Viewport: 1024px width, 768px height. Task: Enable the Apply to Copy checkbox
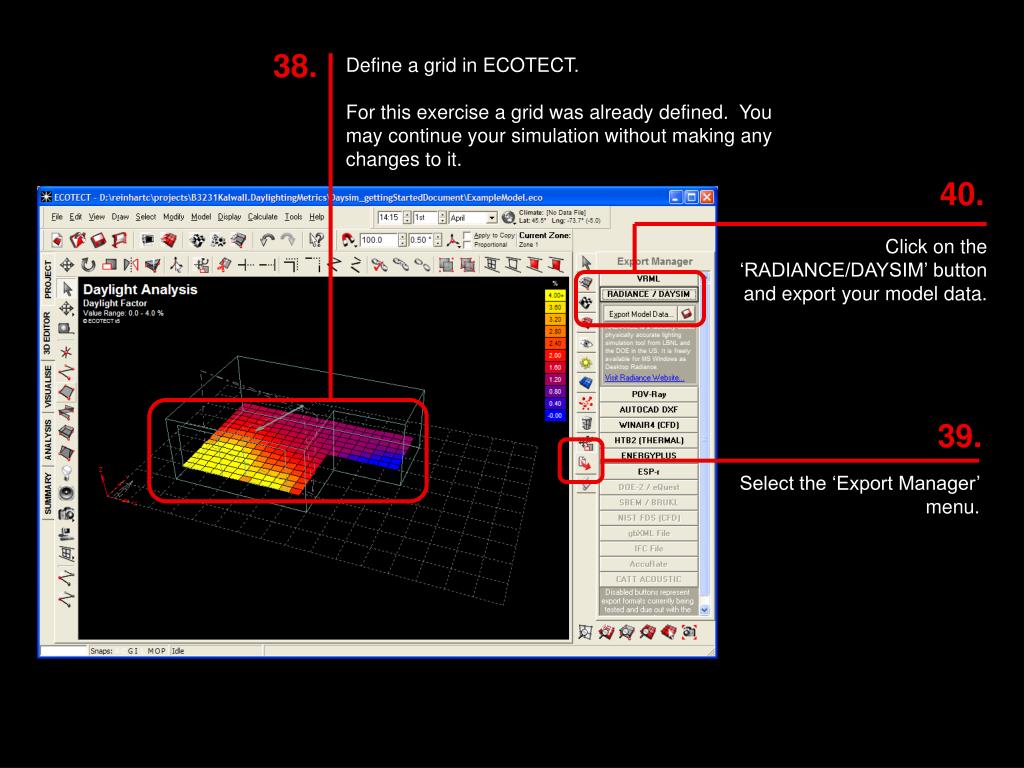click(468, 236)
